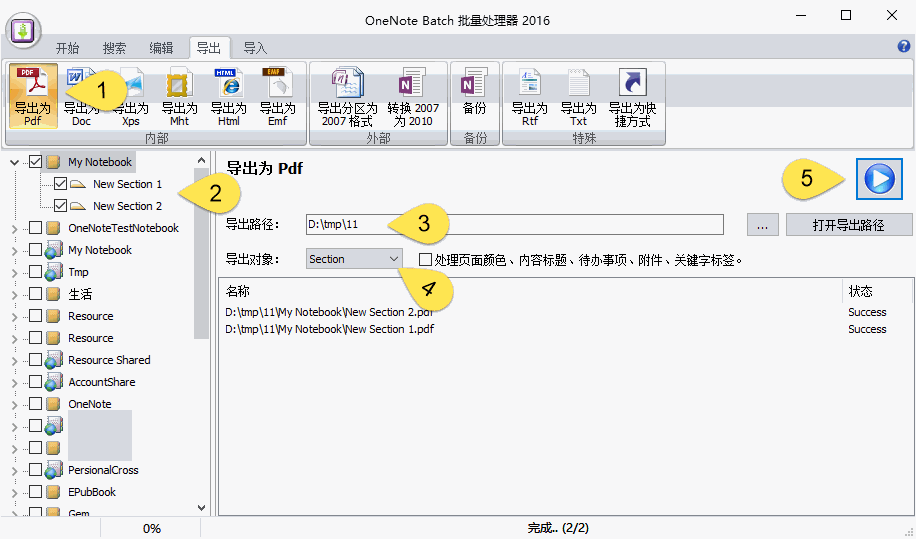The width and height of the screenshot is (916, 539).
Task: Switch to the 搜索 tab
Action: point(114,48)
